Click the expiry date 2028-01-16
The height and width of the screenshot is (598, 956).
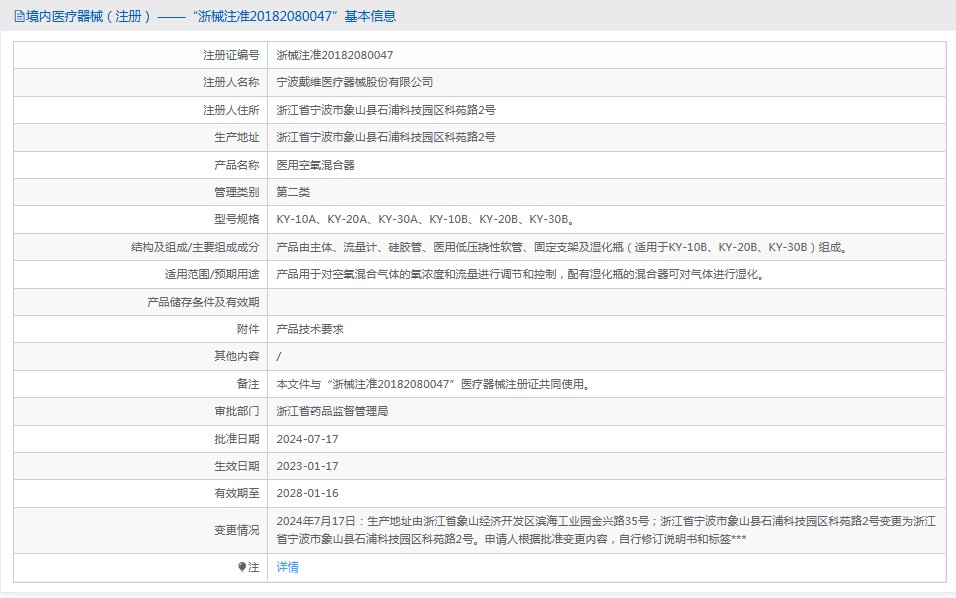point(307,493)
